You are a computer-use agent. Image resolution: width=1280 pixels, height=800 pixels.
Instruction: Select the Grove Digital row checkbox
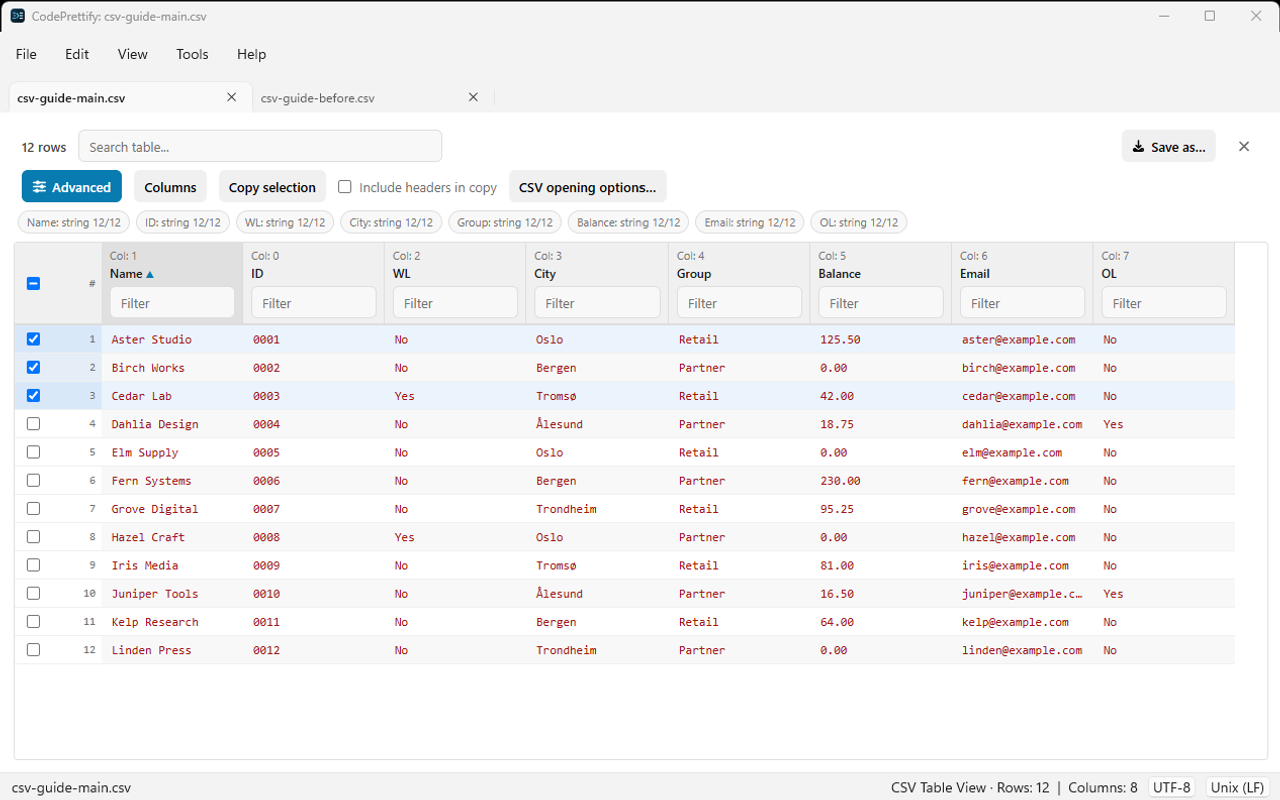[x=33, y=508]
